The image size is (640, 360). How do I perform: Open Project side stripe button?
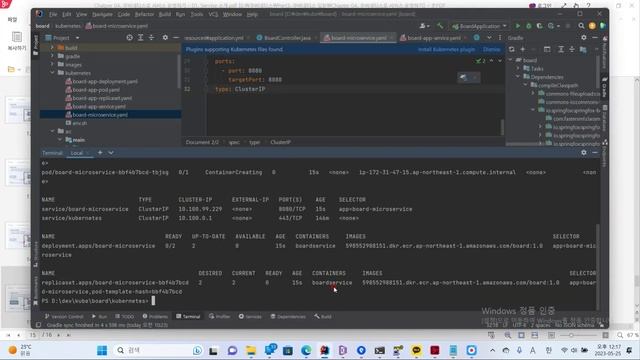36,44
